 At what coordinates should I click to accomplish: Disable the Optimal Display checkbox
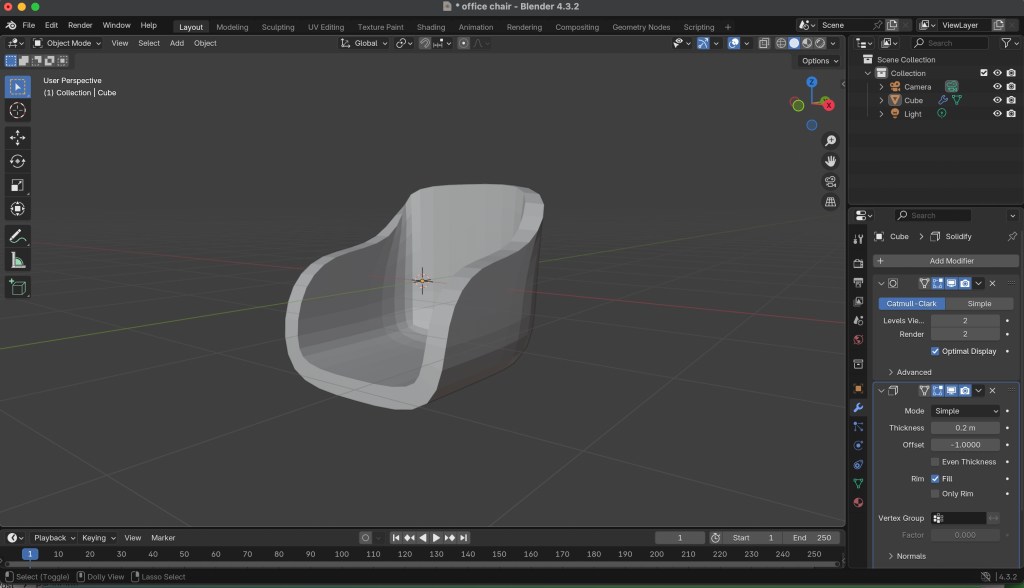935,351
